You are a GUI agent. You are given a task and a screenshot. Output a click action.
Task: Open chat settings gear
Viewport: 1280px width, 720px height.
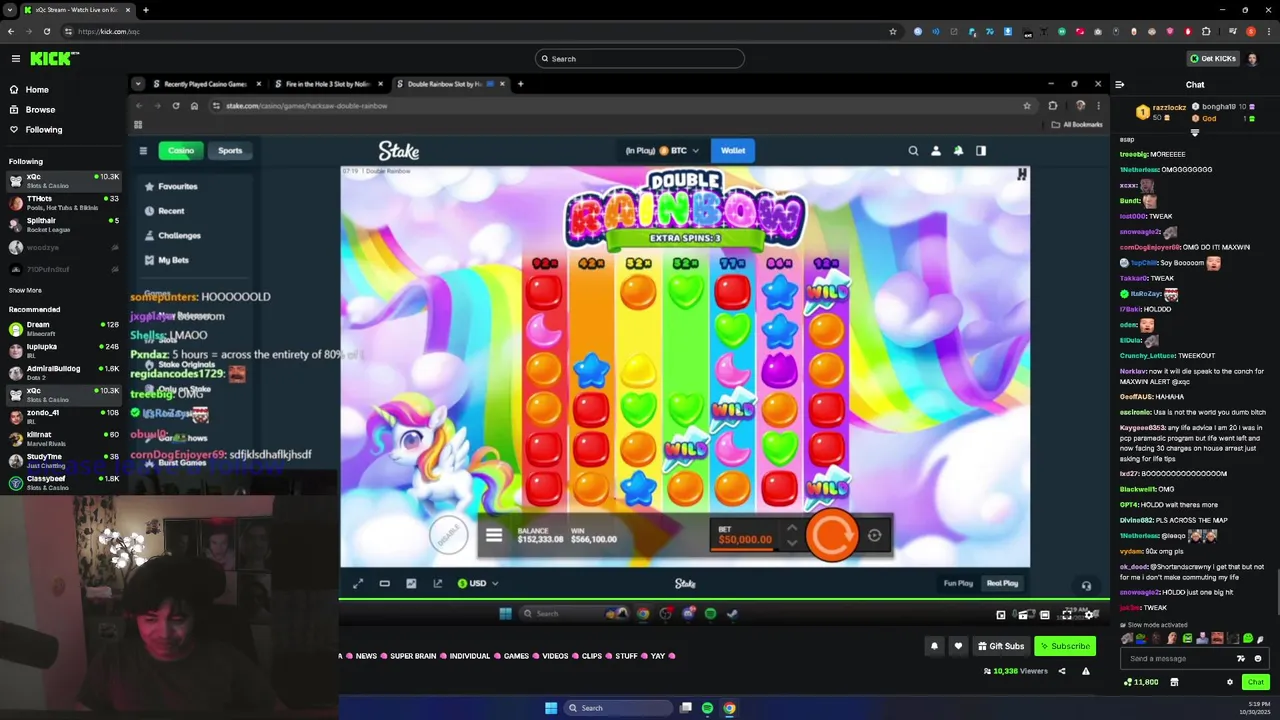tap(1230, 682)
